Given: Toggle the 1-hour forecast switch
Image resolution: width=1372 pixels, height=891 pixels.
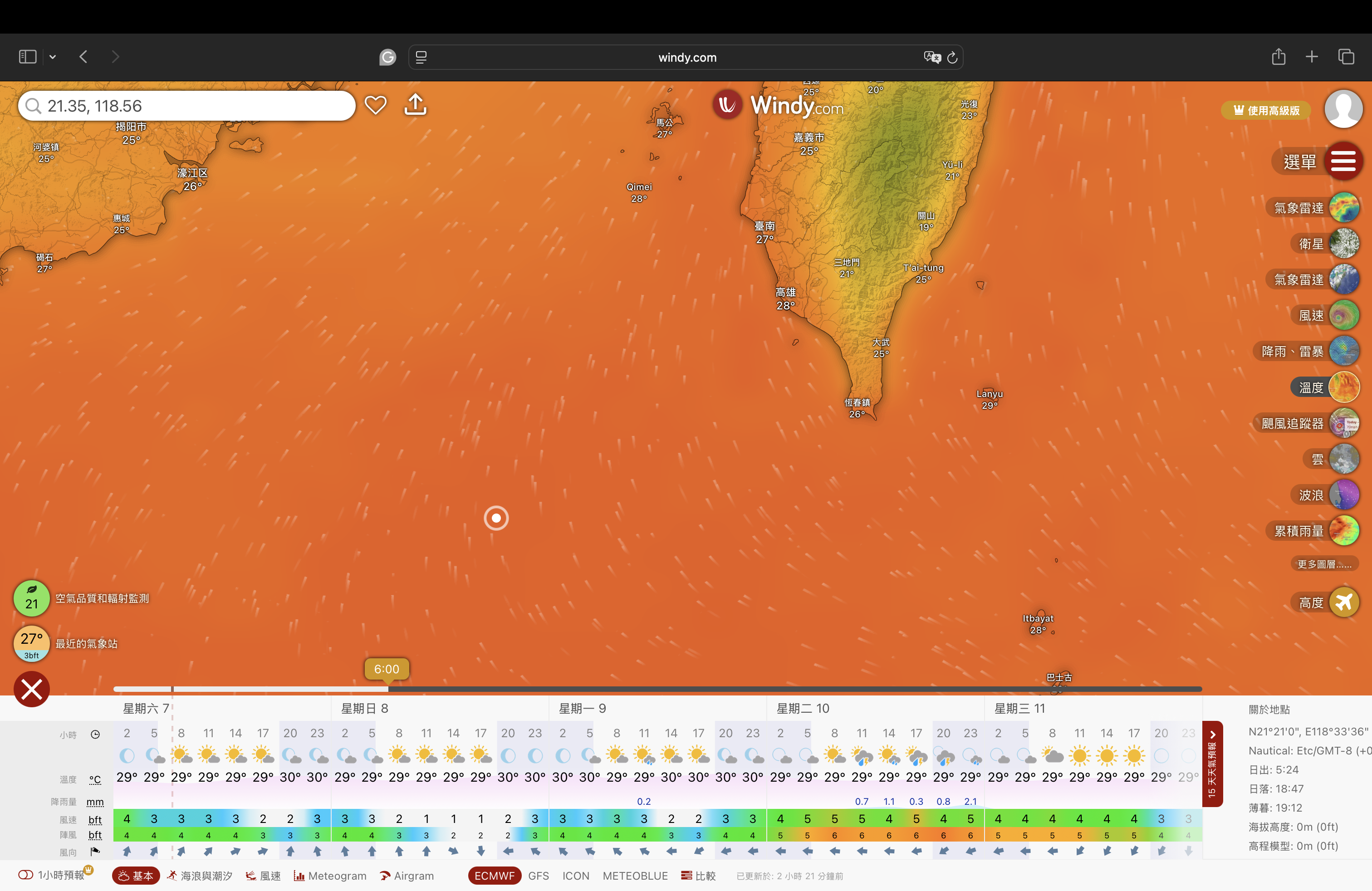Looking at the screenshot, I should coord(26,875).
